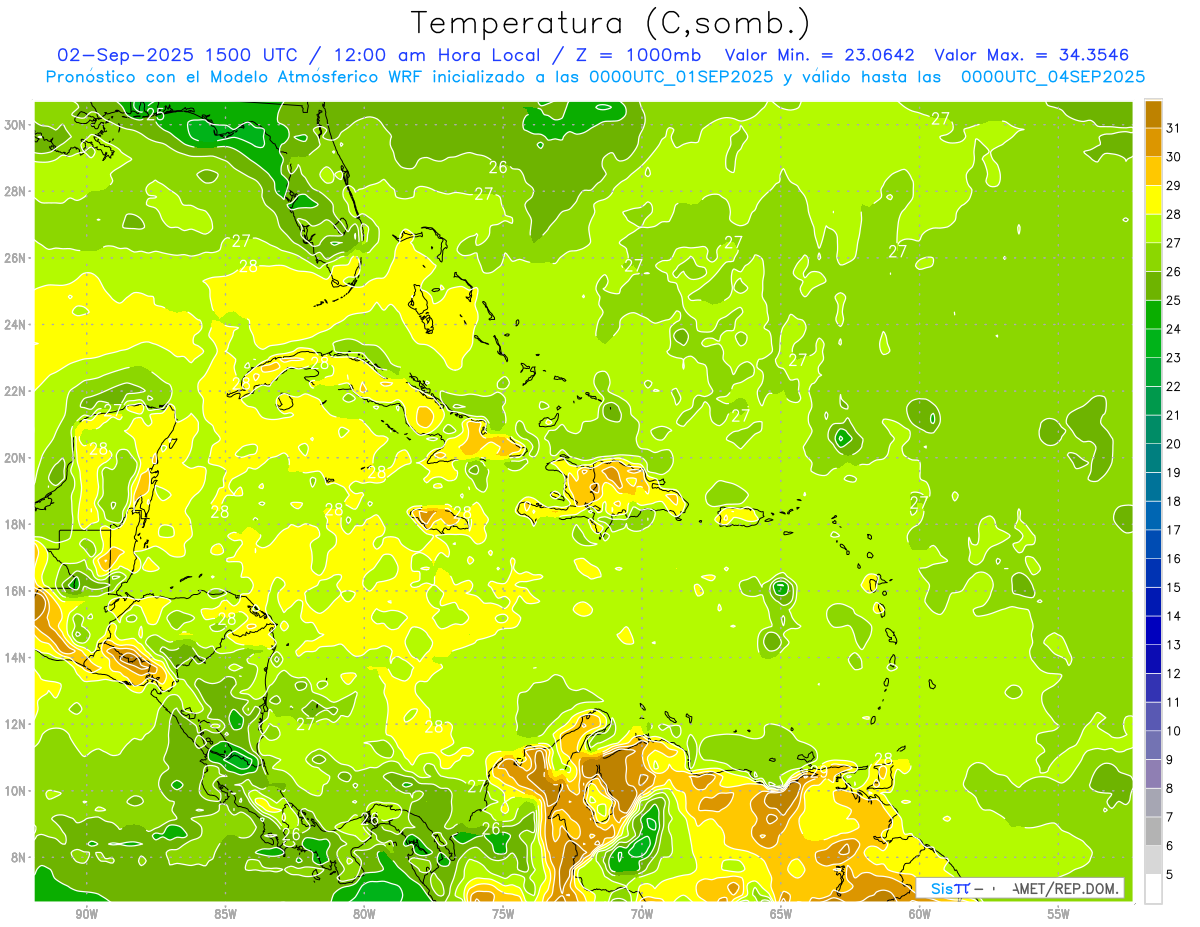The width and height of the screenshot is (1200, 927).
Task: Click the 85W longitude axis label
Action: tap(225, 914)
